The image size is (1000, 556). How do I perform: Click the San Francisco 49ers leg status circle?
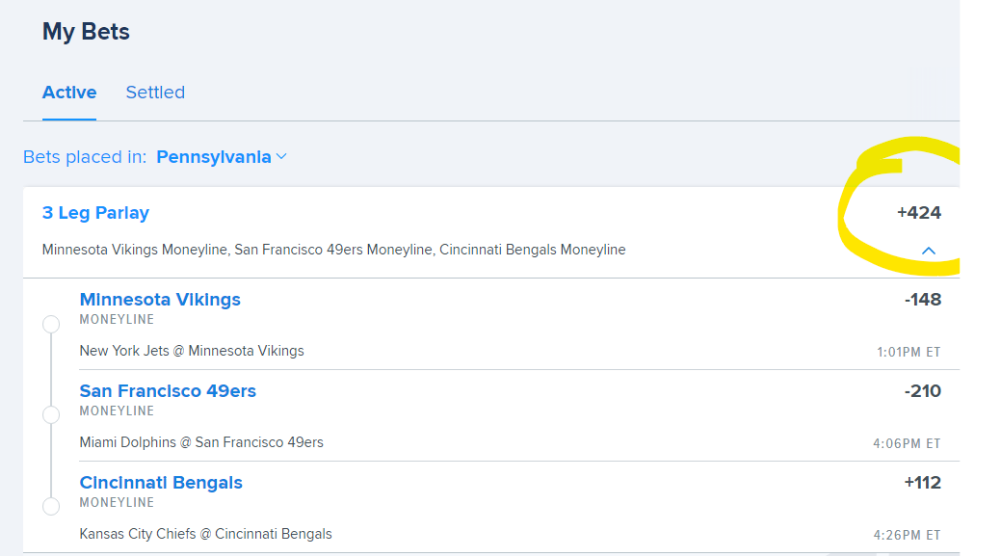click(x=51, y=415)
